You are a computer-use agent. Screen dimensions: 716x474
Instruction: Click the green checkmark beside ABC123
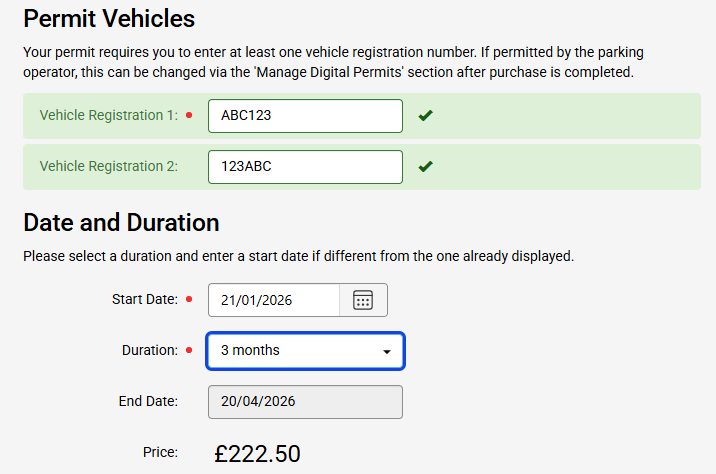coord(425,116)
